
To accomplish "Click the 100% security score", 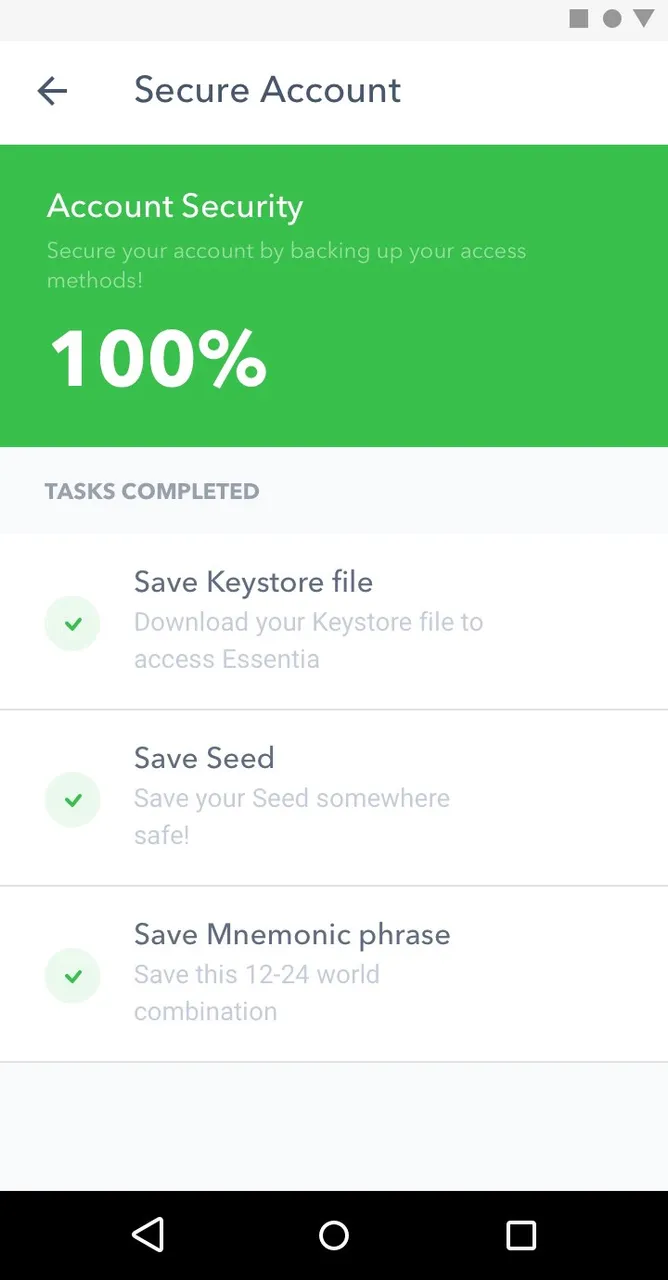I will click(x=158, y=358).
